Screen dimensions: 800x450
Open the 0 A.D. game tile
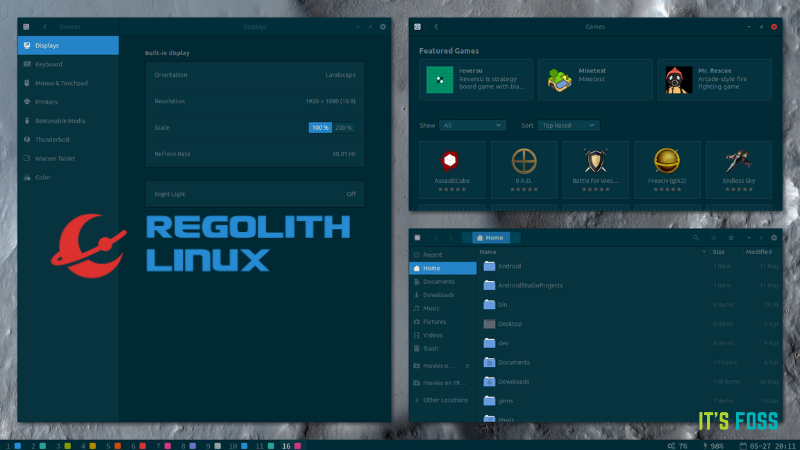click(524, 170)
